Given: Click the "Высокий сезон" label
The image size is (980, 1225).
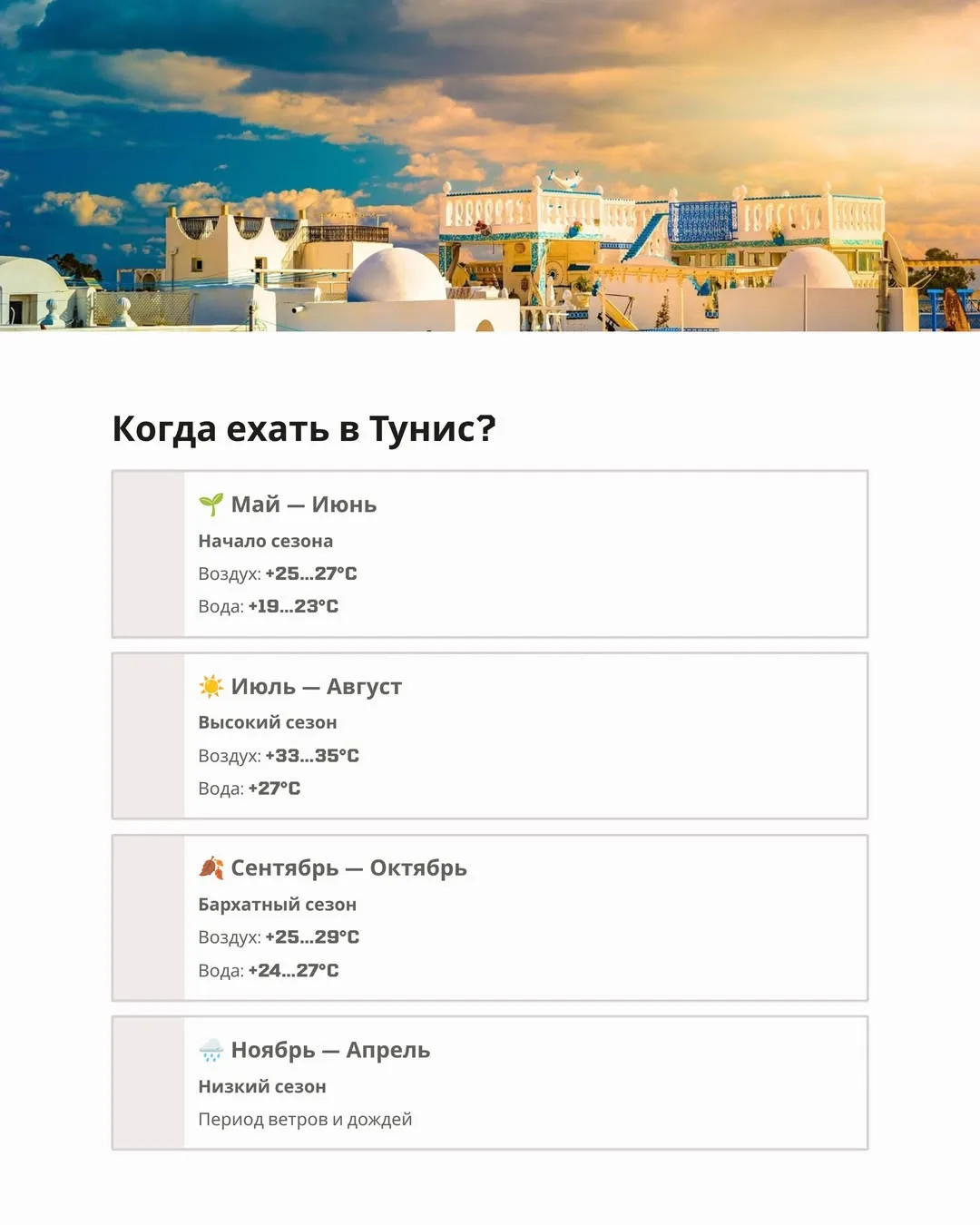Looking at the screenshot, I should click(x=268, y=722).
